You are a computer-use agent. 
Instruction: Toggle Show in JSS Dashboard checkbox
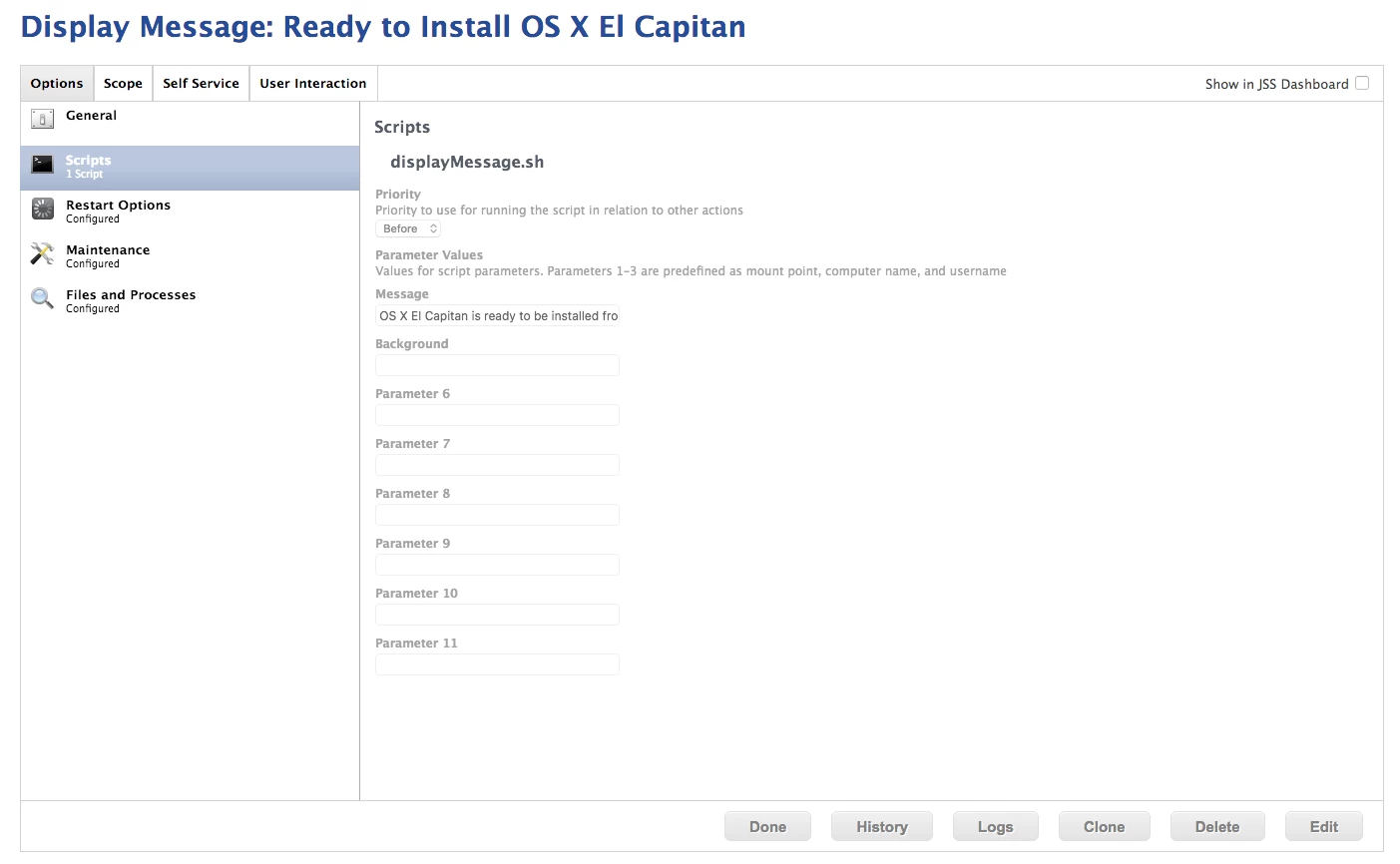[x=1362, y=83]
